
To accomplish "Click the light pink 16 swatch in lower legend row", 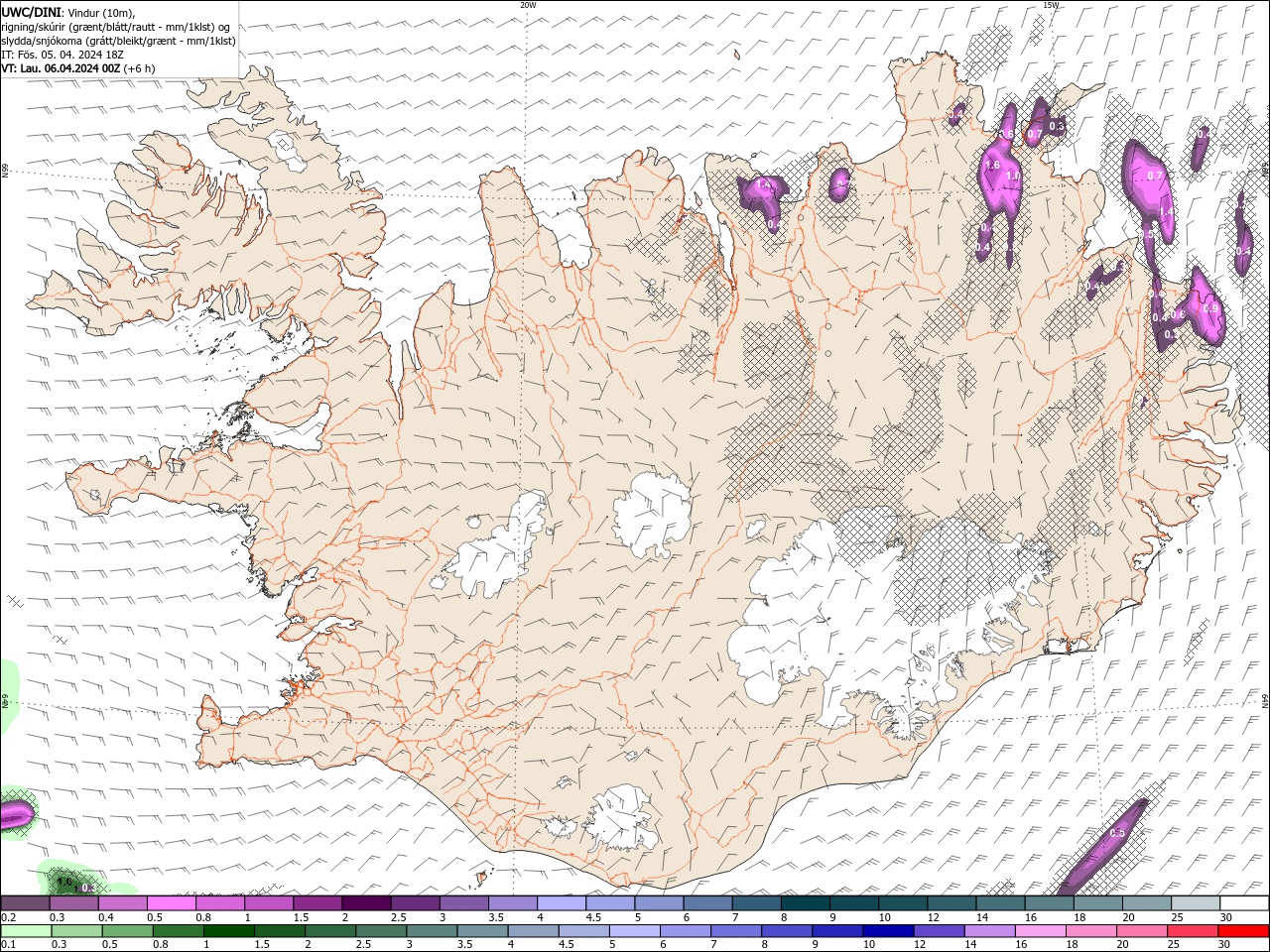I will (x=1040, y=931).
